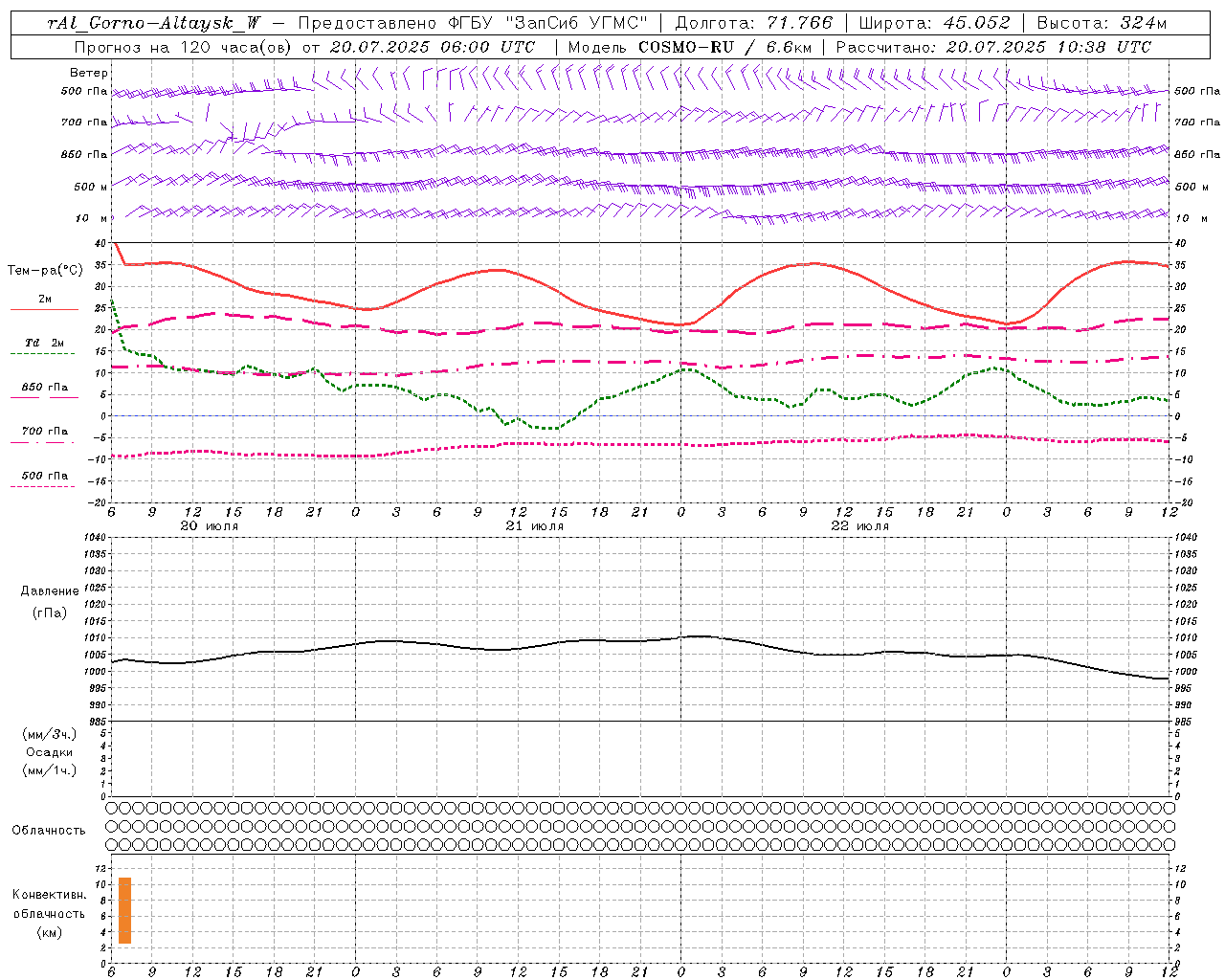
Task: Select the (мм/3ч.) precipitation unit label
Action: [x=49, y=734]
